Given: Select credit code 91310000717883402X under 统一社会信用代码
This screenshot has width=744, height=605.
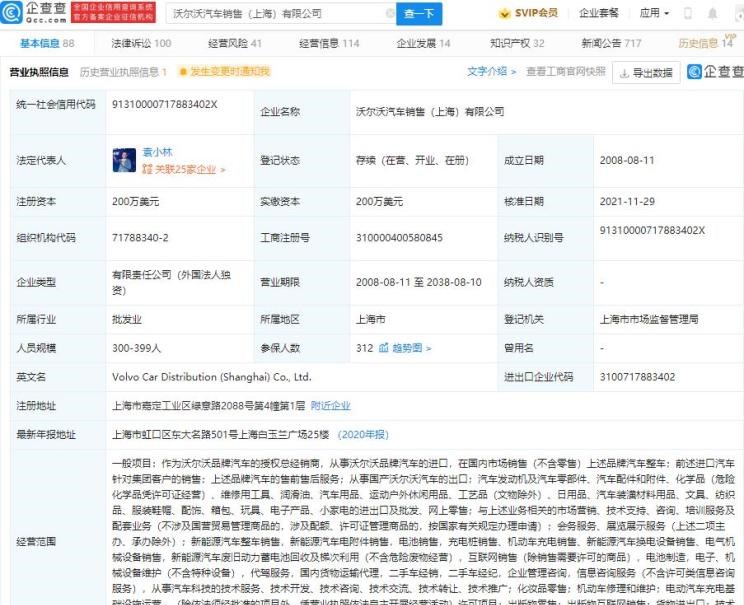Looking at the screenshot, I should tap(165, 104).
